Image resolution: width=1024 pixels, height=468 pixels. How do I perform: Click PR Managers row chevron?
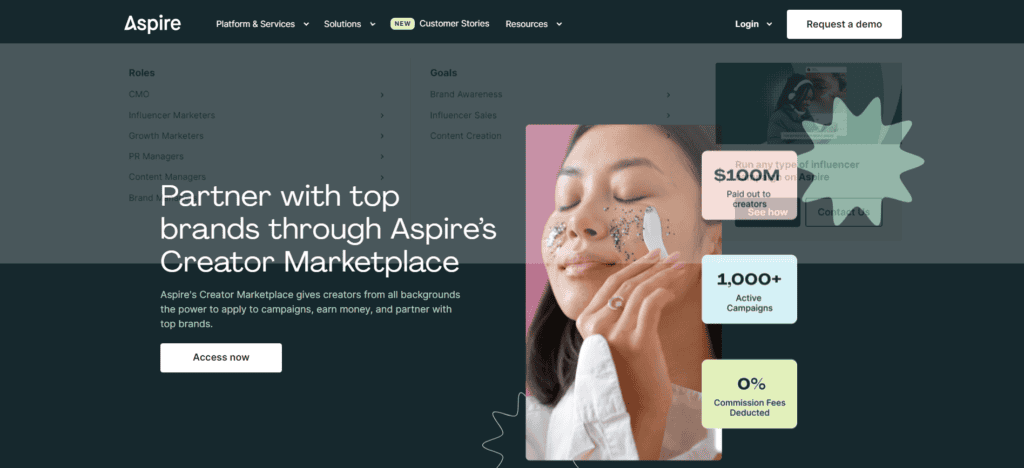382,157
